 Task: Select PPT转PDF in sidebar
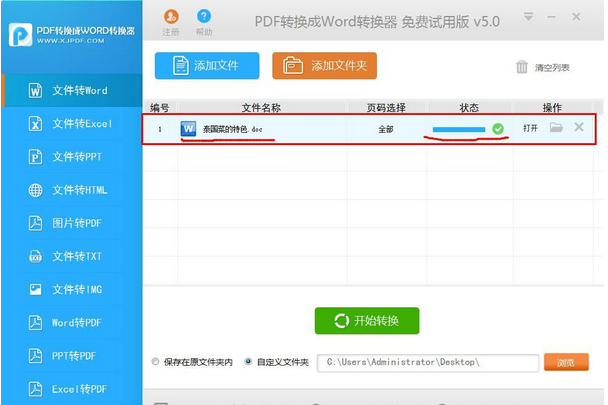coord(72,356)
